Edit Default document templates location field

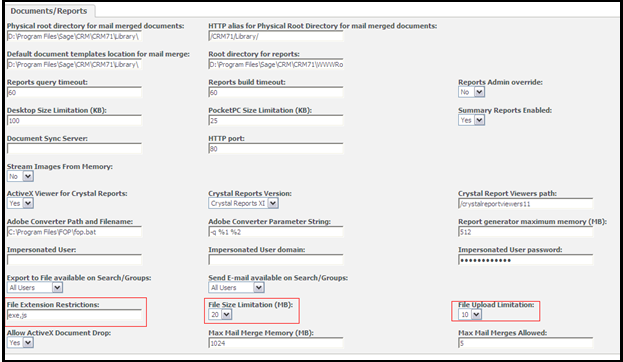pos(74,64)
